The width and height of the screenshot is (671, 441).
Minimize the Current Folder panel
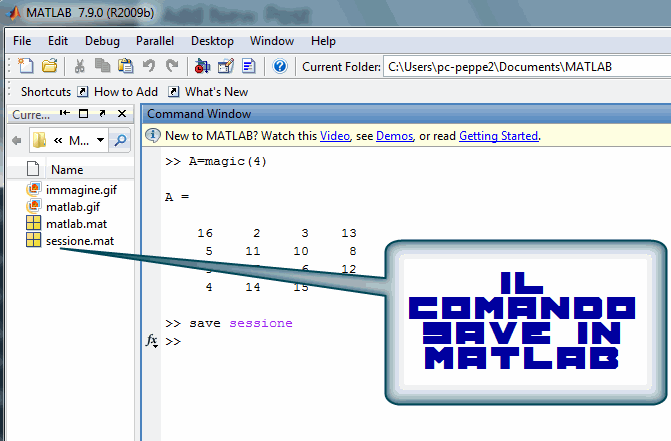65,113
